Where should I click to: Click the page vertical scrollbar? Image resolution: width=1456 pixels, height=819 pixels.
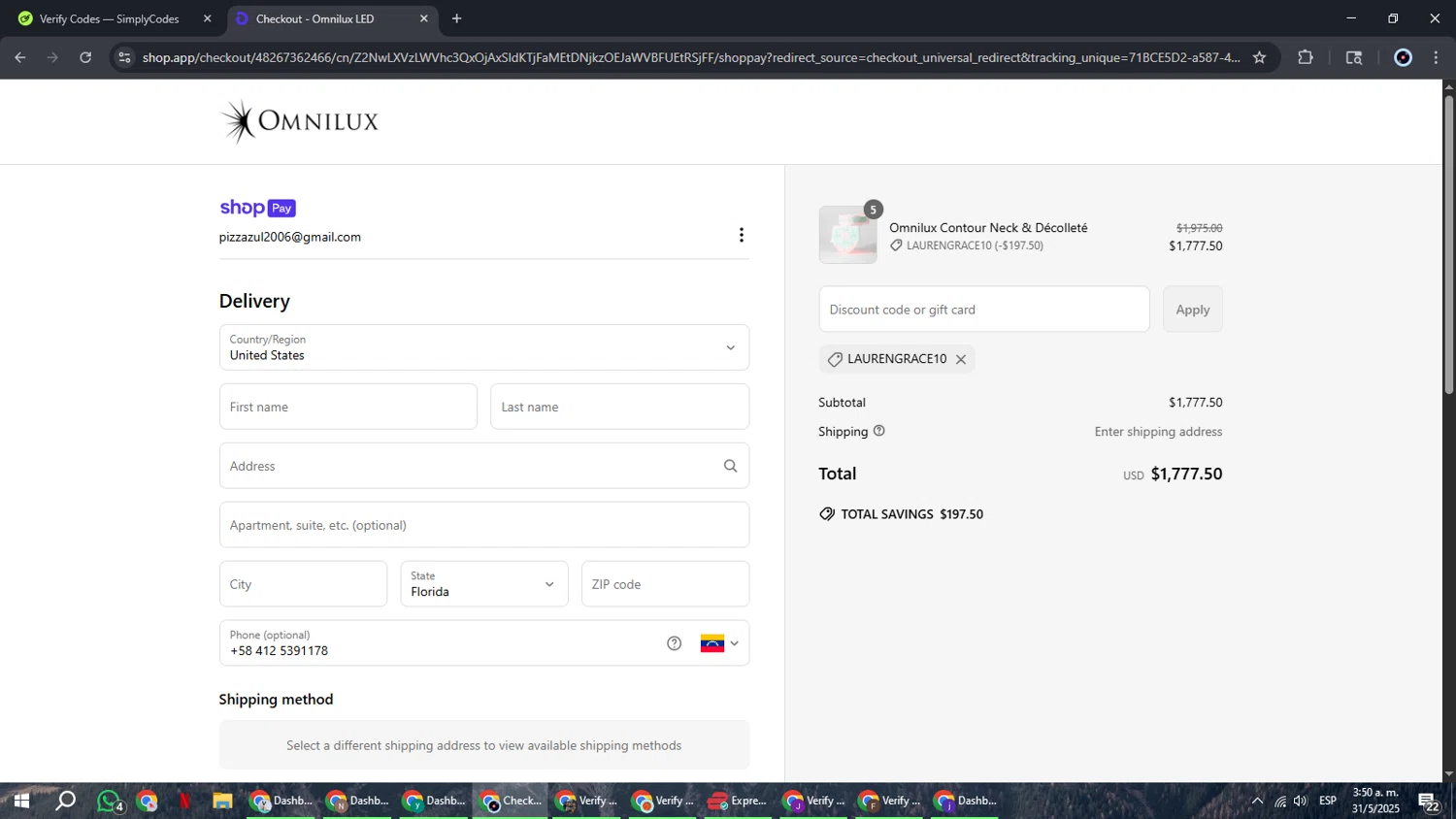click(x=1448, y=243)
